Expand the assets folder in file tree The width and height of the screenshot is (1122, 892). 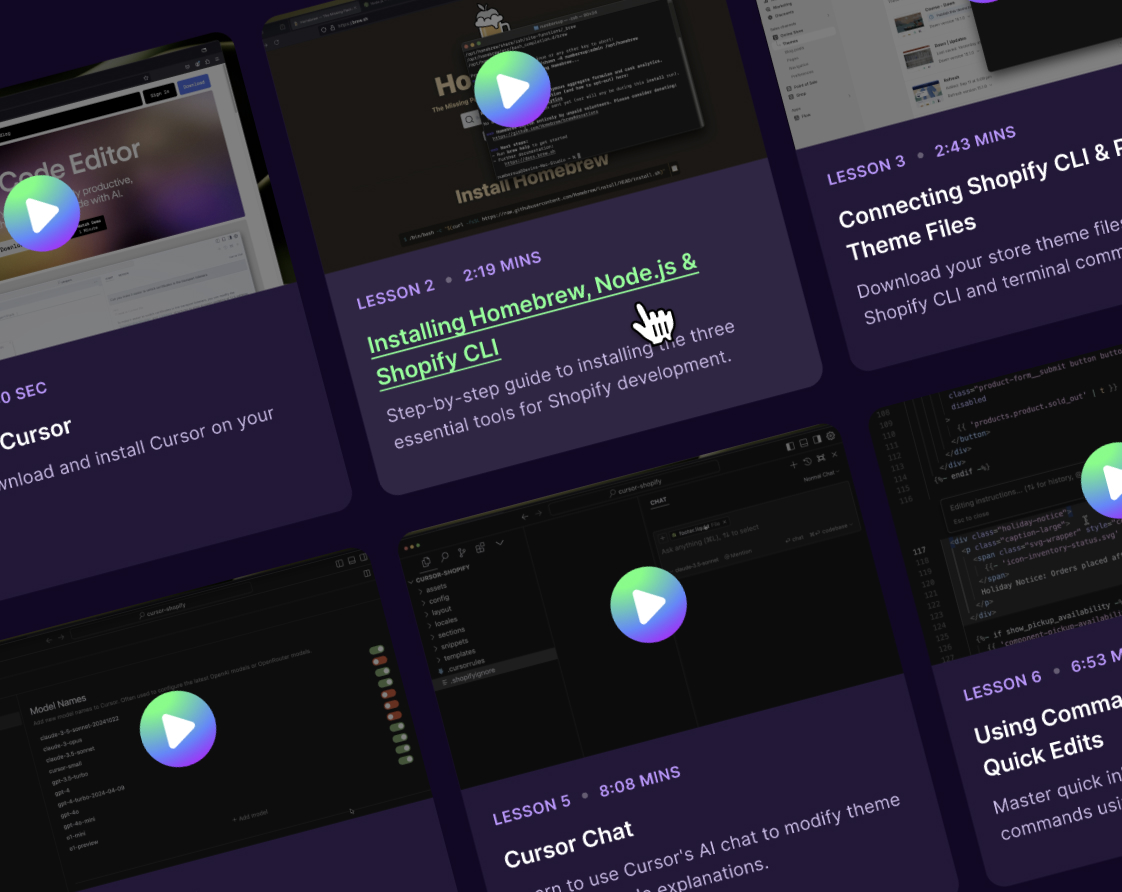click(436, 589)
